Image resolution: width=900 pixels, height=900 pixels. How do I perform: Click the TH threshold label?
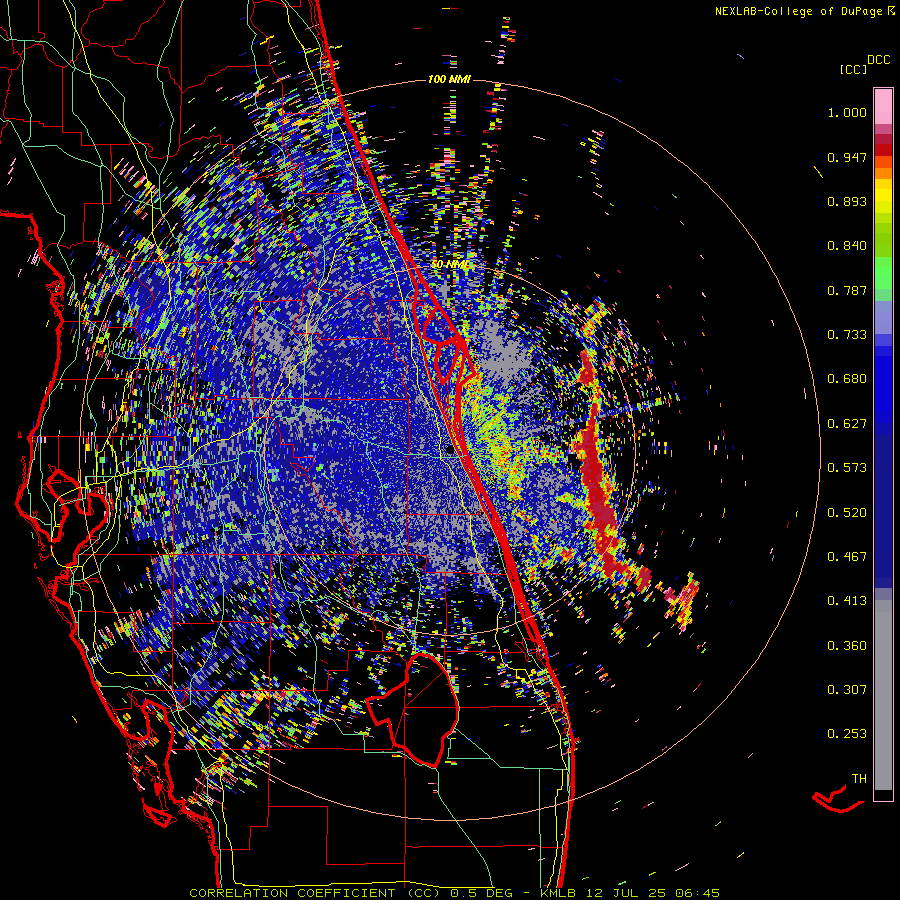(x=859, y=779)
